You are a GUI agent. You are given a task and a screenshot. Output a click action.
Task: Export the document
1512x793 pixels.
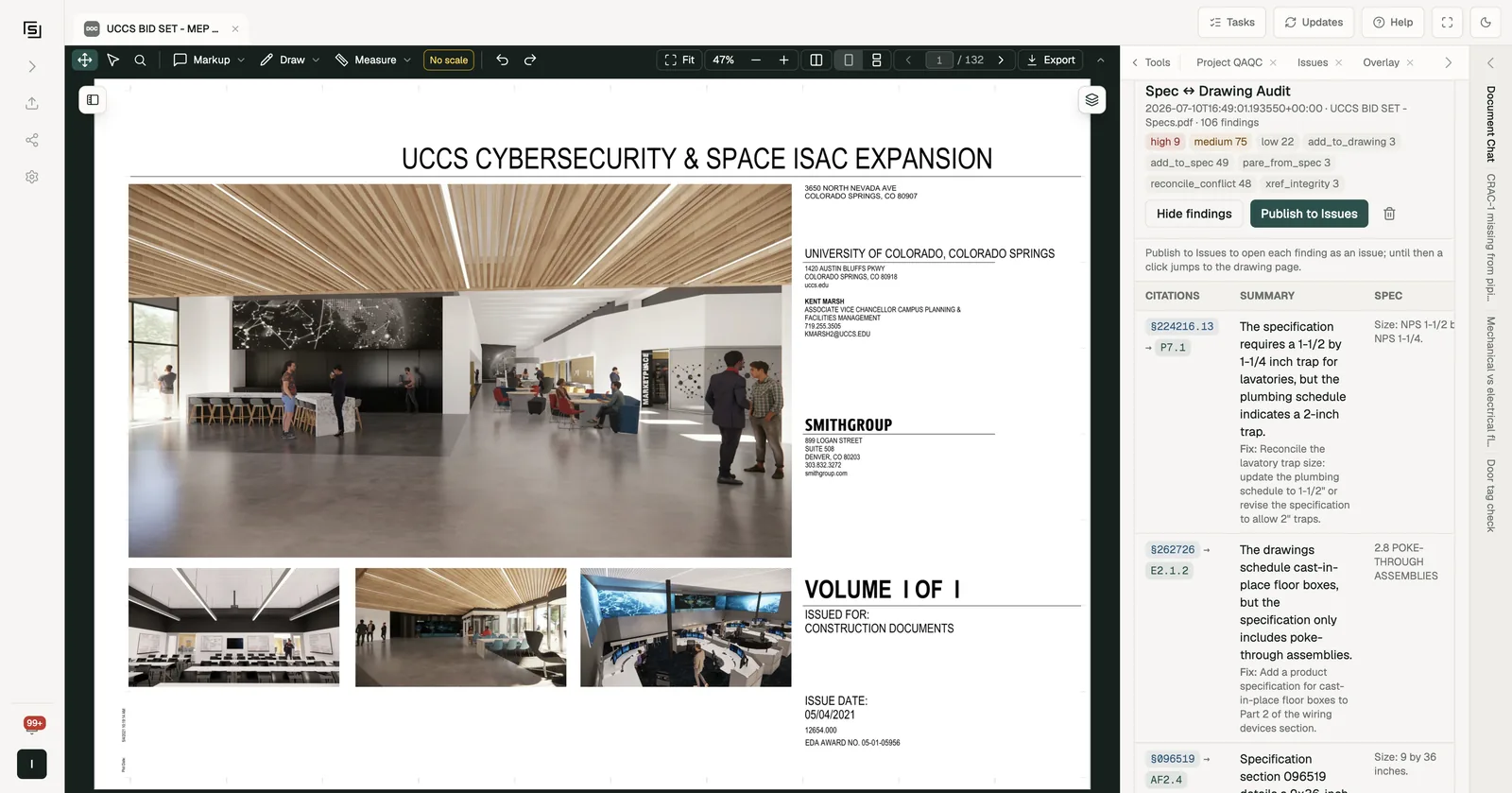tap(1051, 60)
